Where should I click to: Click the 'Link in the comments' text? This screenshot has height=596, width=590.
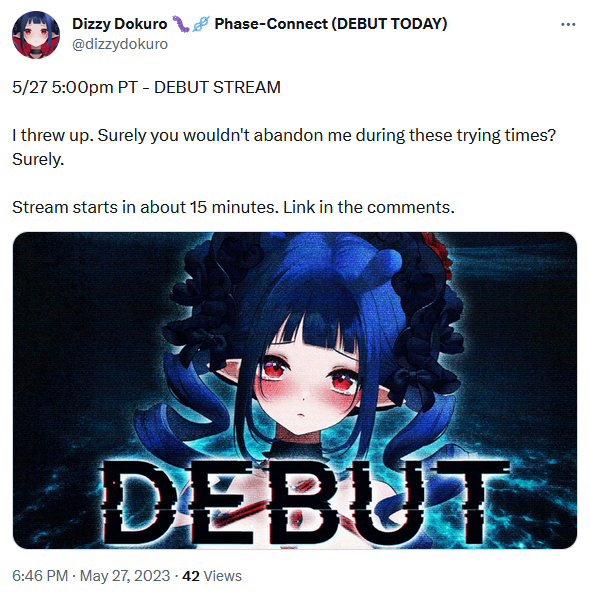point(369,208)
